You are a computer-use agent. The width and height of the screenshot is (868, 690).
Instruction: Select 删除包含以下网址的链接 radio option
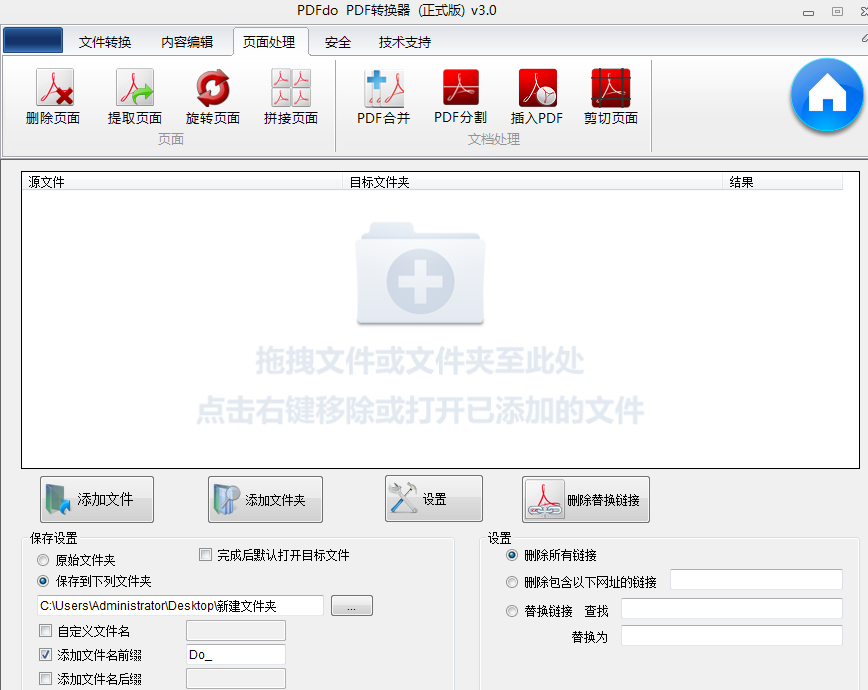point(512,582)
